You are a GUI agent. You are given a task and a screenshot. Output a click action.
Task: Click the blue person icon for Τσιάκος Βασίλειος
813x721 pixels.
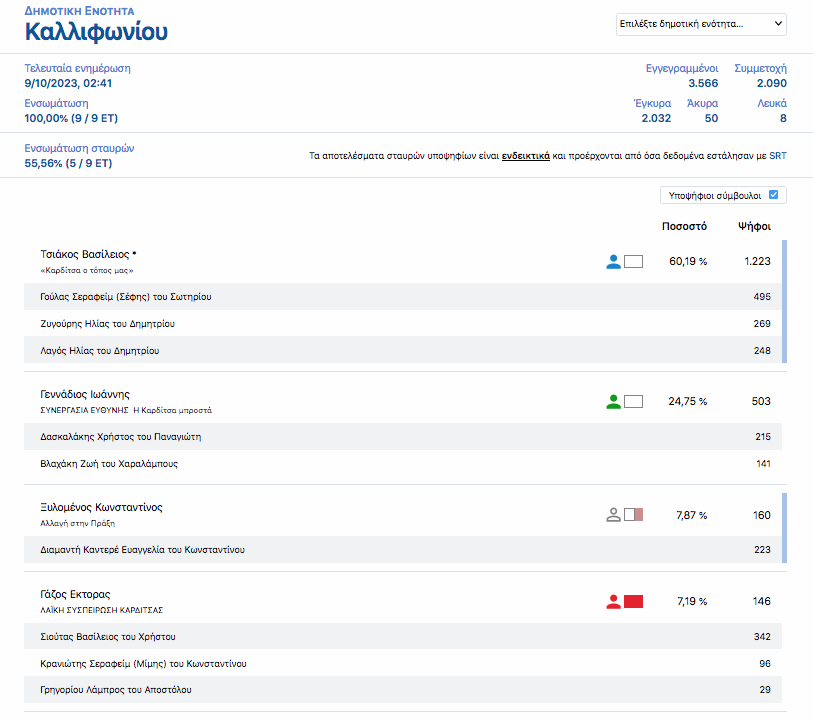[x=613, y=262]
